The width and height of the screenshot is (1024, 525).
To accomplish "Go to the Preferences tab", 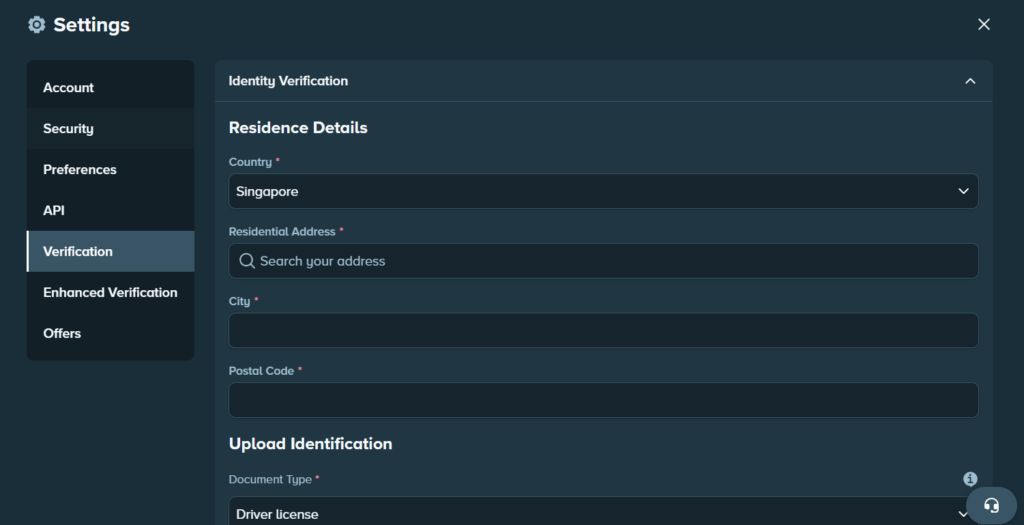I will coord(110,170).
